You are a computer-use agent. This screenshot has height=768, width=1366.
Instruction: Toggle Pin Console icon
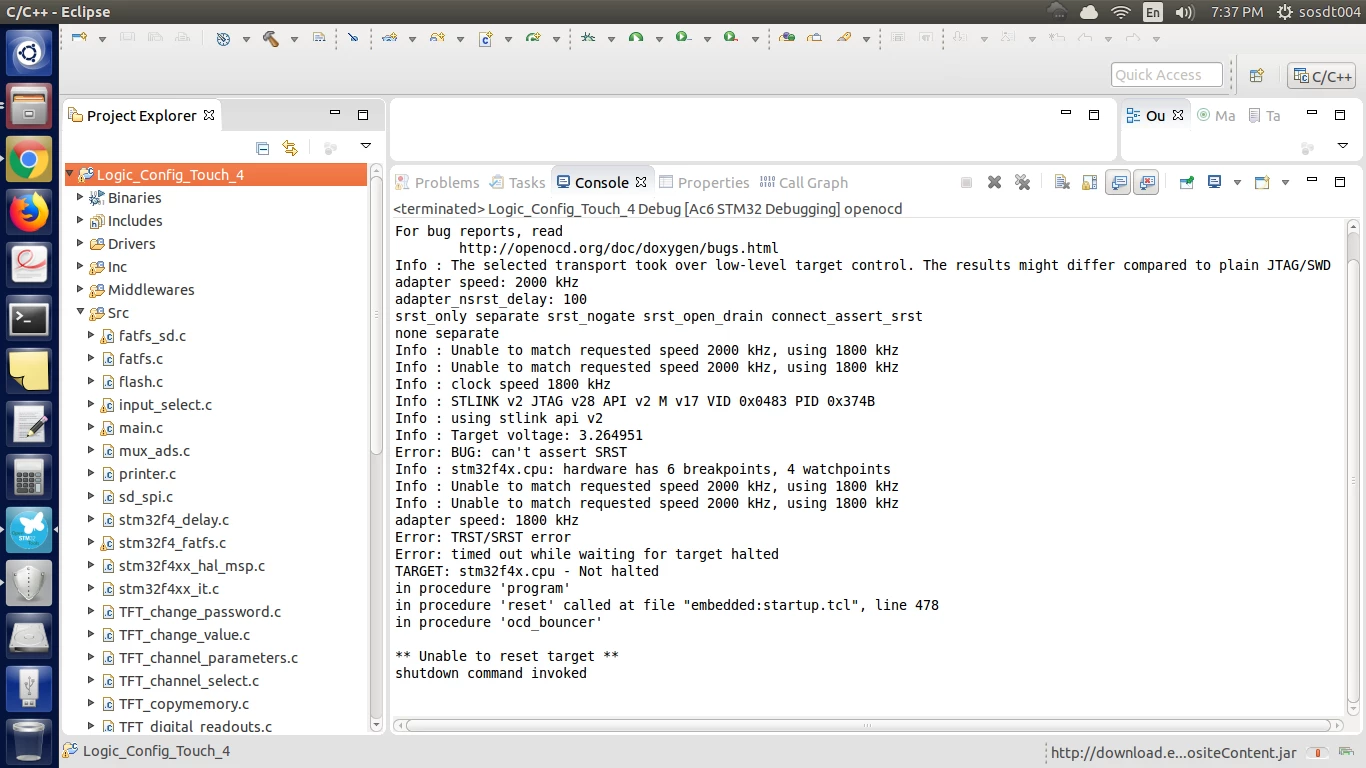tap(1186, 182)
